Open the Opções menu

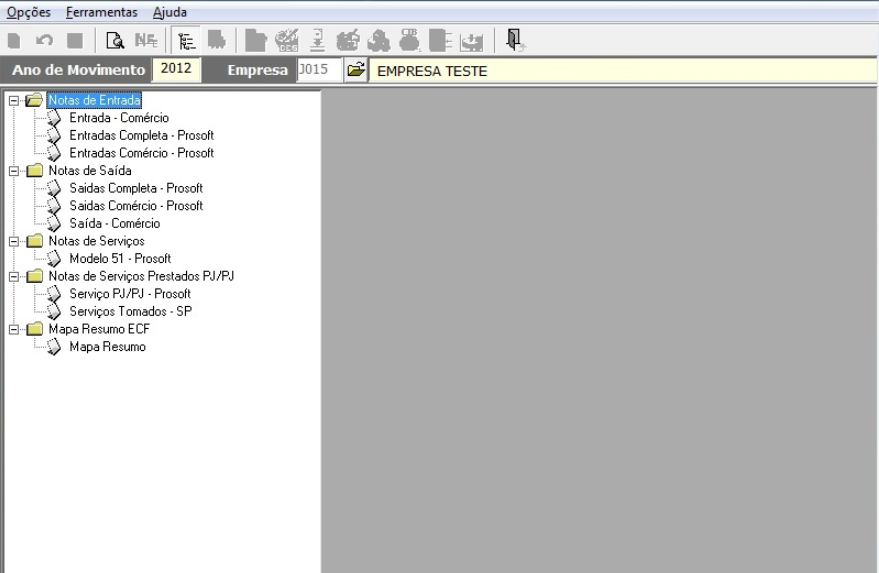coord(29,12)
